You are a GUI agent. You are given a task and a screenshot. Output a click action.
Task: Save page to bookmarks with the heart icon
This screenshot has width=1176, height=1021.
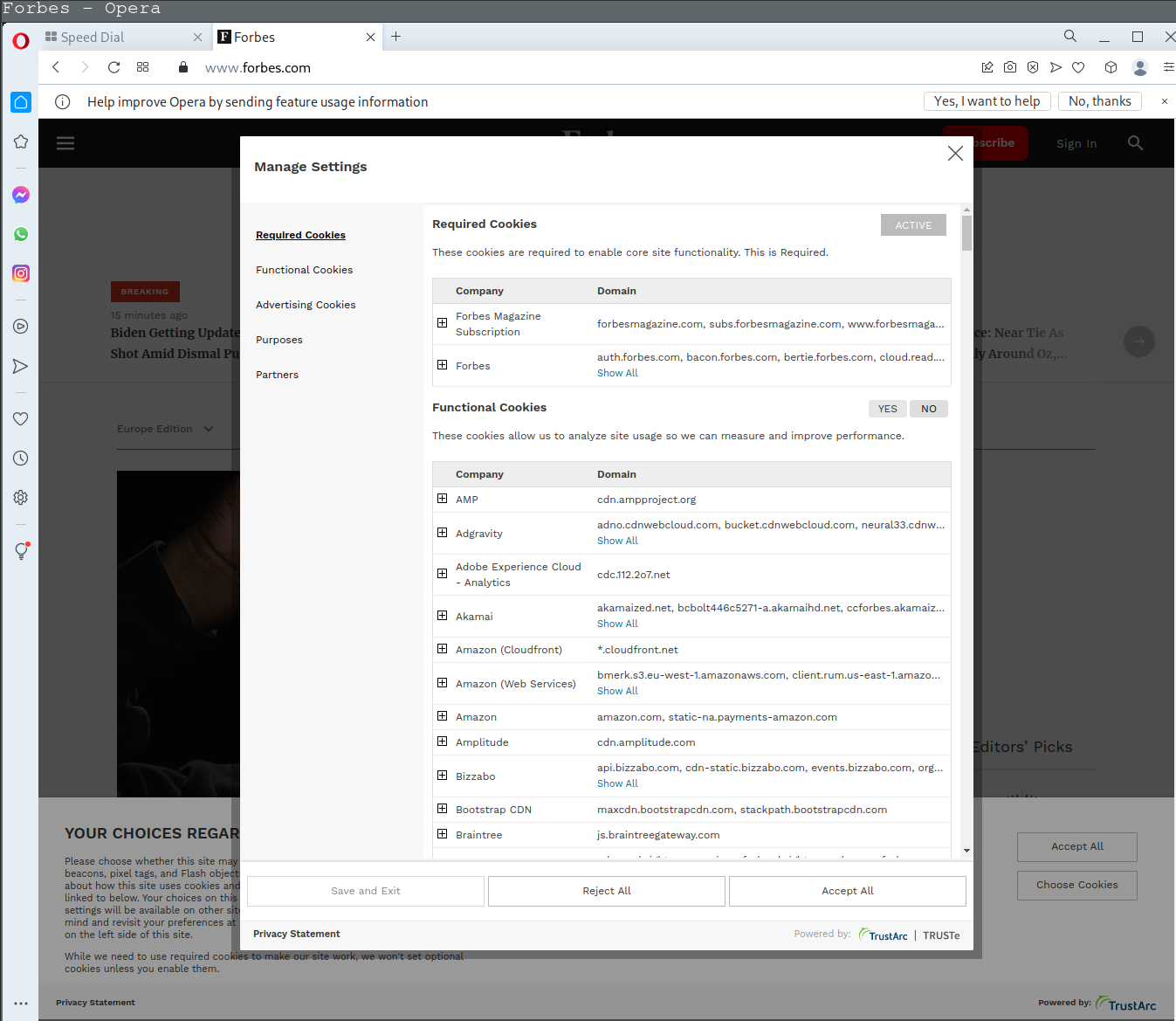pyautogui.click(x=1078, y=67)
